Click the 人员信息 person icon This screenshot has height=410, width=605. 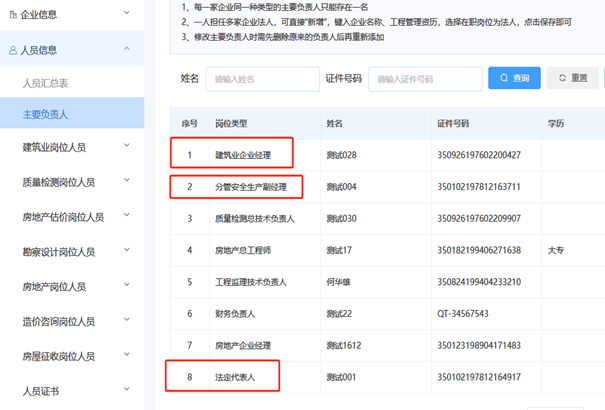coord(13,49)
